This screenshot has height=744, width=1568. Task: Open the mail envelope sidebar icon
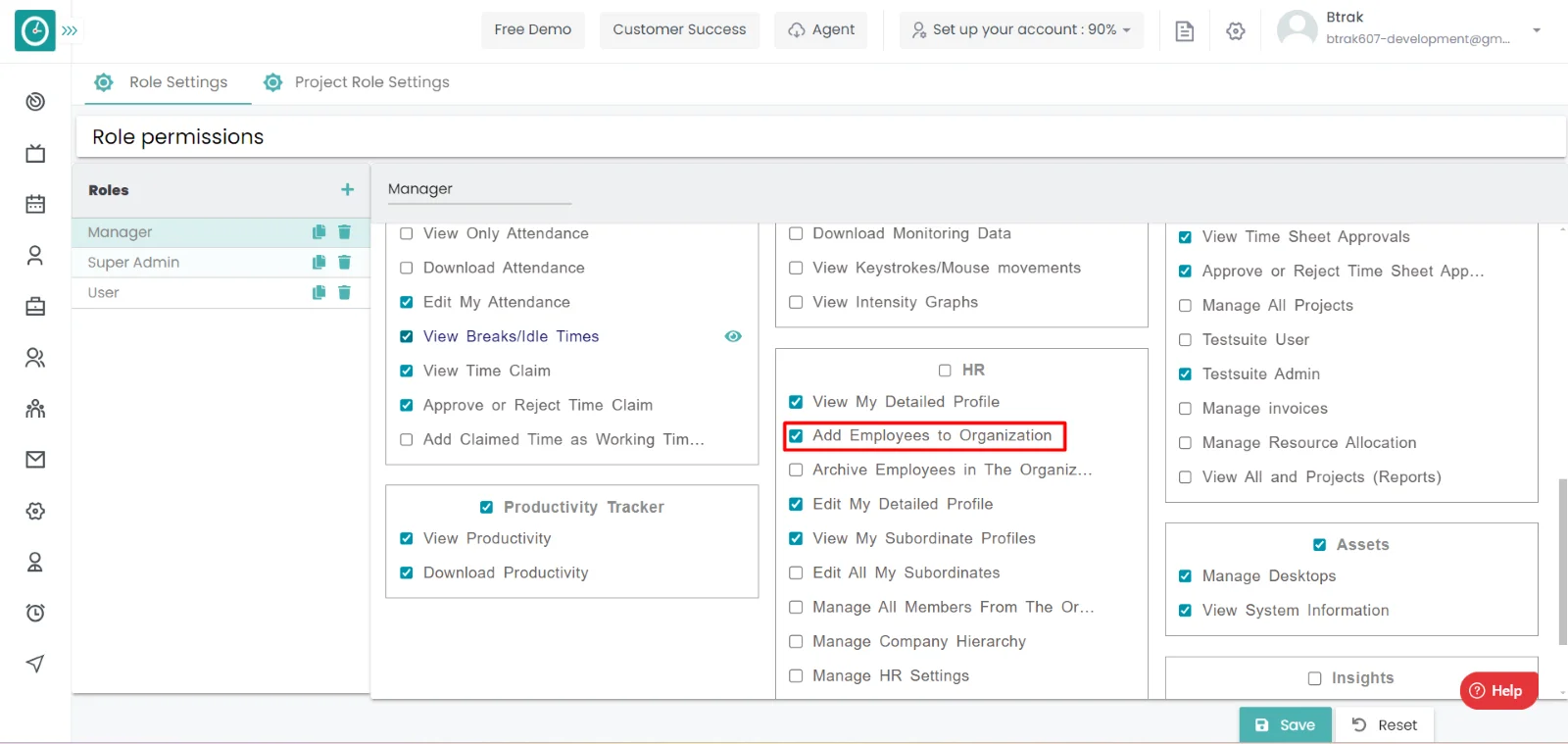click(35, 460)
